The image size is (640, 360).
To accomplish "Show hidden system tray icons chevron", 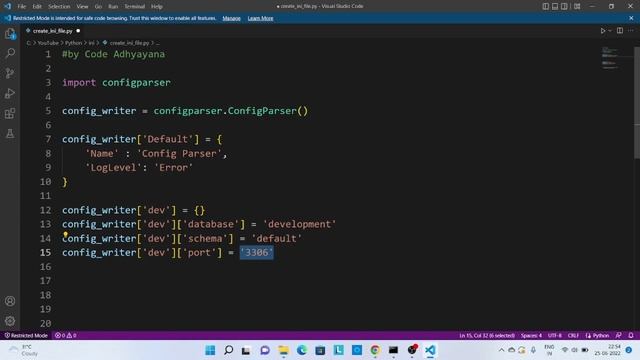I will [501, 350].
